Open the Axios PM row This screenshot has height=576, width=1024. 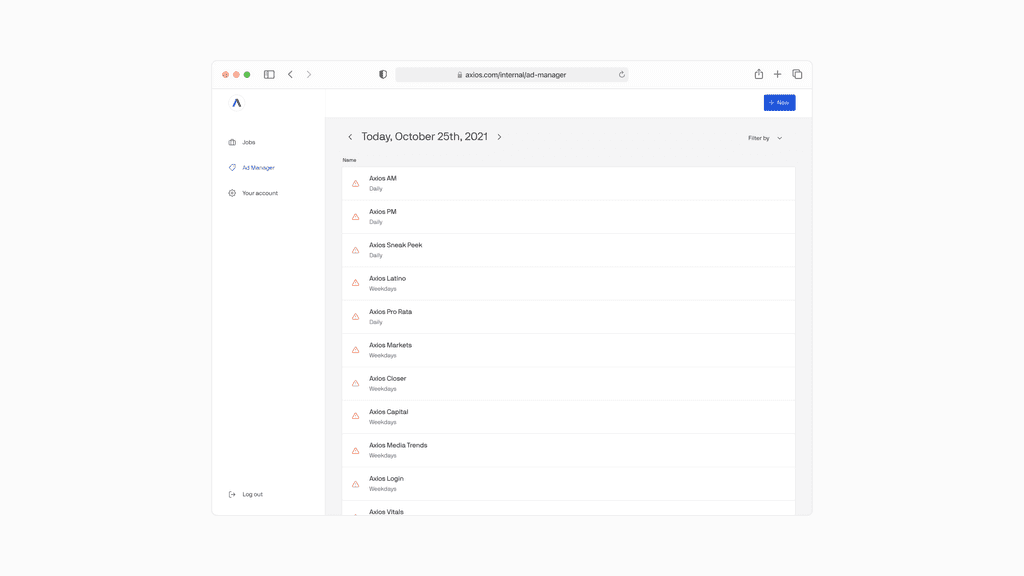coord(568,217)
